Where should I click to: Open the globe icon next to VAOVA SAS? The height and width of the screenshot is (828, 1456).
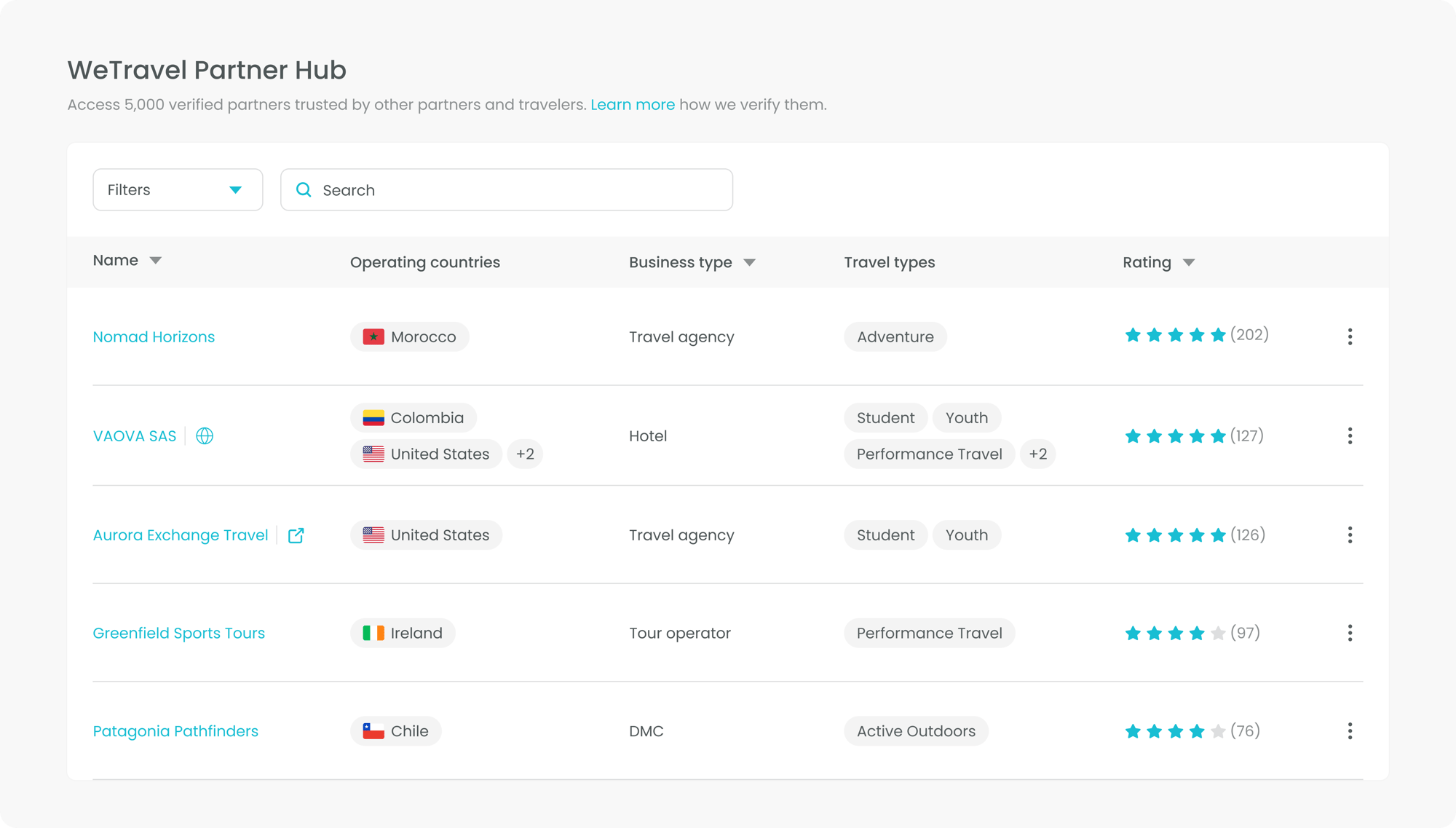click(205, 436)
